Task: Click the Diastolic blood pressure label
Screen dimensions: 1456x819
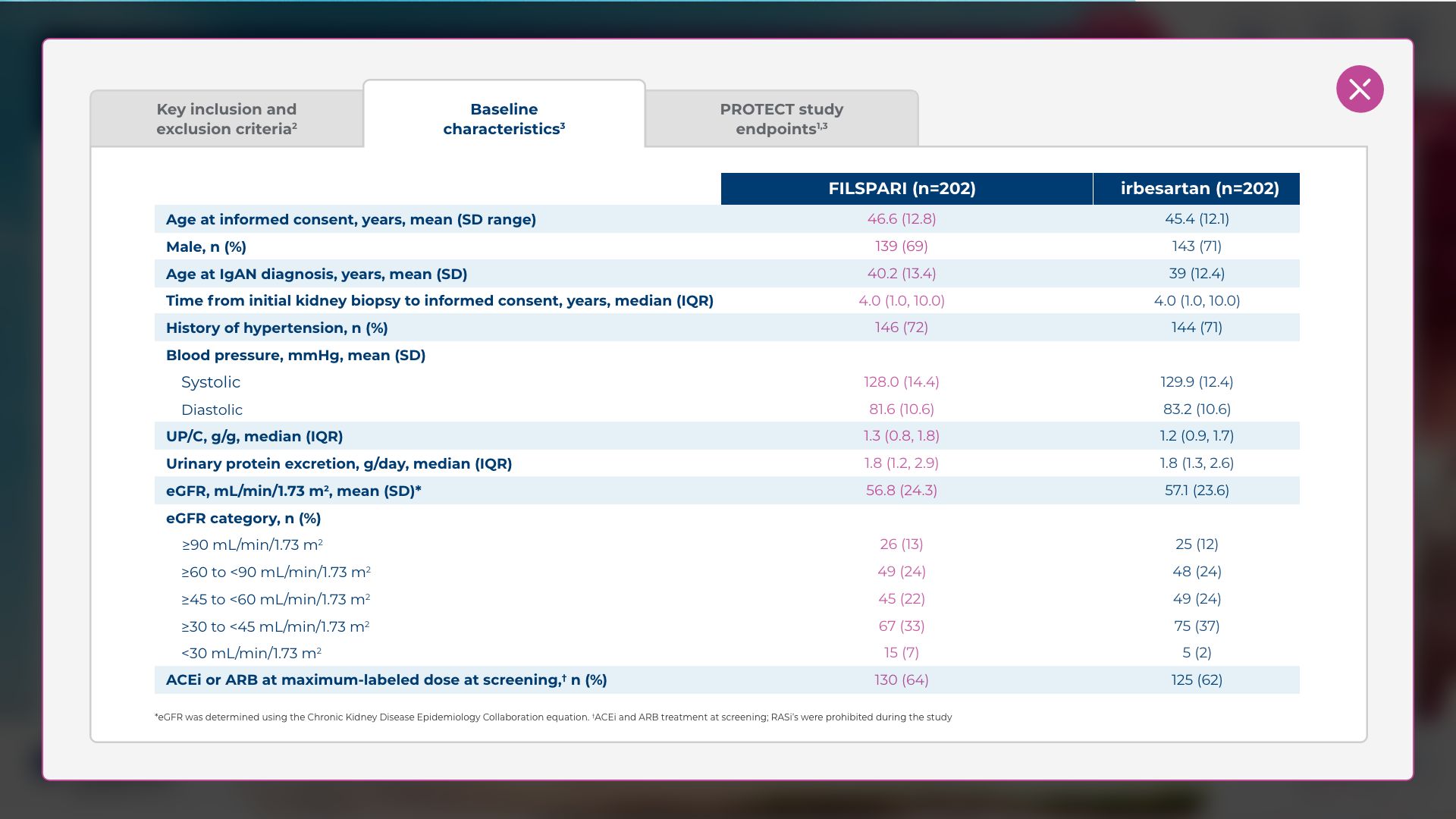Action: click(x=212, y=410)
